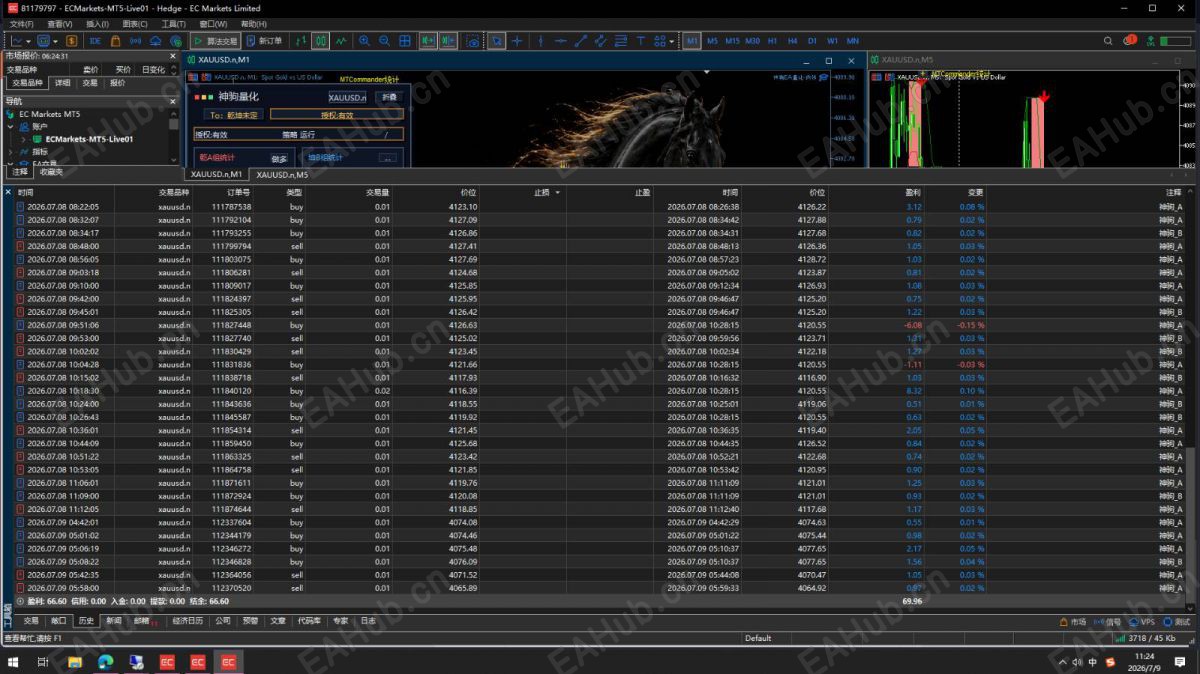Open the notification icon with red badge

[1130, 41]
